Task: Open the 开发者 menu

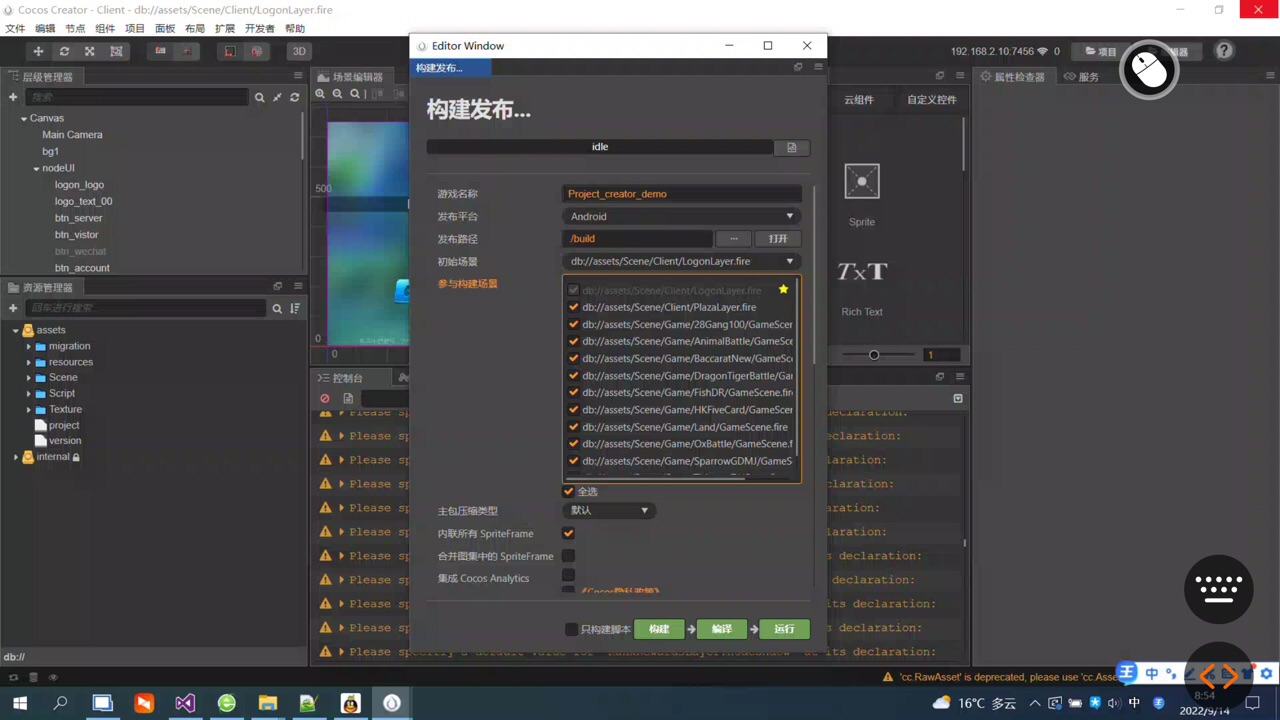Action: click(260, 28)
